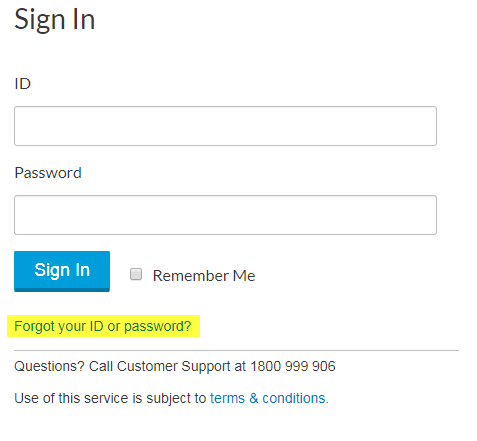The height and width of the screenshot is (441, 477).
Task: Click the word 'terms' in the blue link
Action: click(227, 398)
